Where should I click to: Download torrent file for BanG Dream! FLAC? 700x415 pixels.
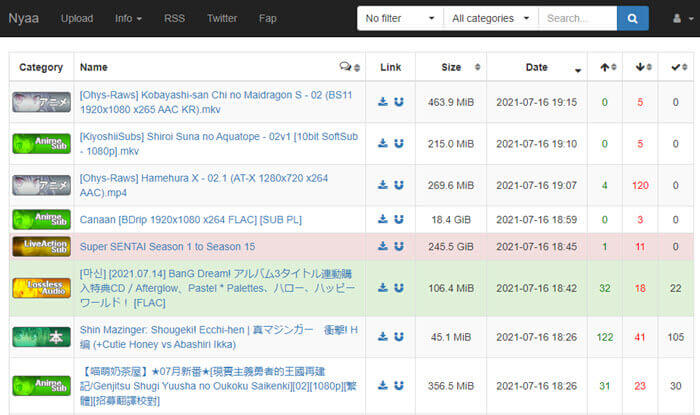[x=383, y=288]
